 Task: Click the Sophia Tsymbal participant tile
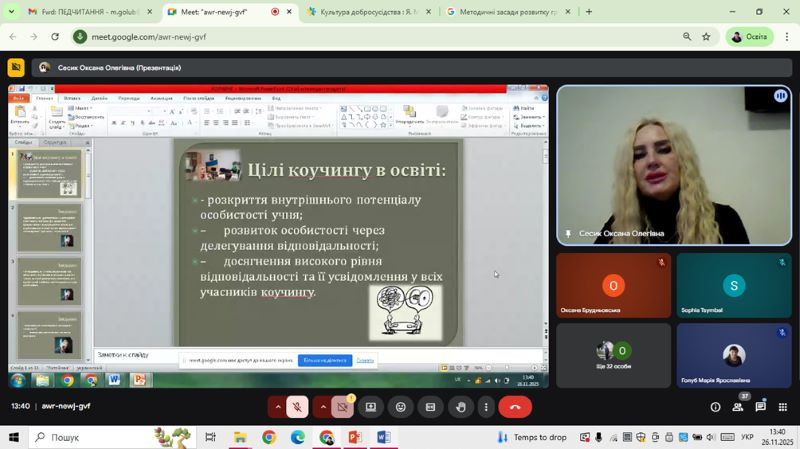point(733,286)
